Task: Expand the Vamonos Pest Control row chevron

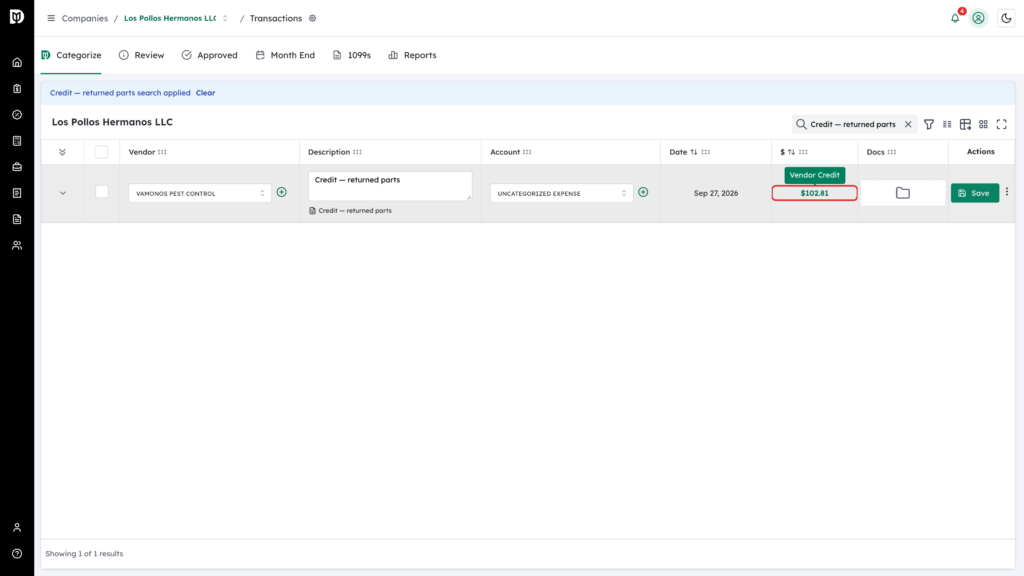Action: 63,193
